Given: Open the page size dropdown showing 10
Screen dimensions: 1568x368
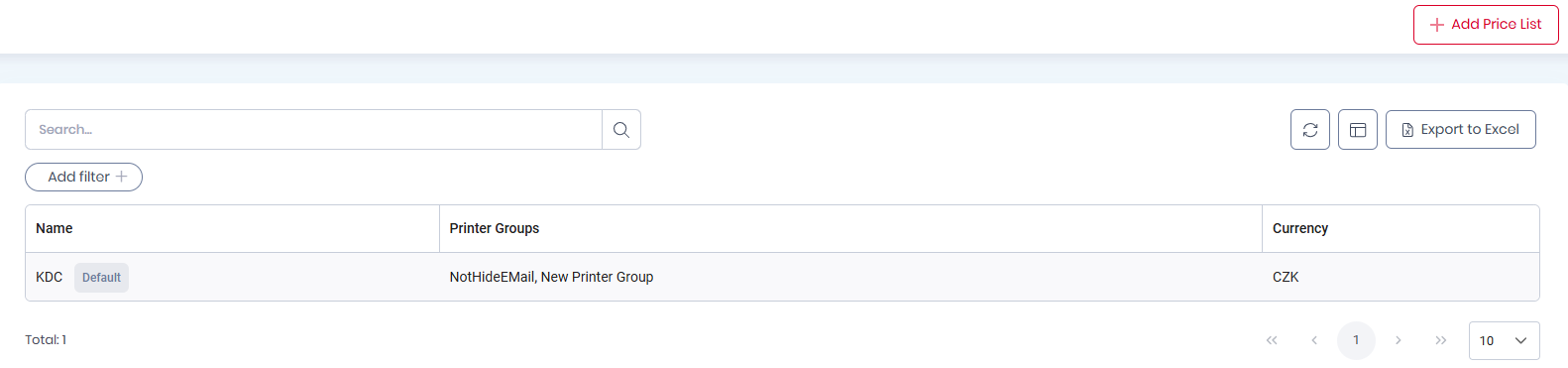Looking at the screenshot, I should pyautogui.click(x=1505, y=340).
